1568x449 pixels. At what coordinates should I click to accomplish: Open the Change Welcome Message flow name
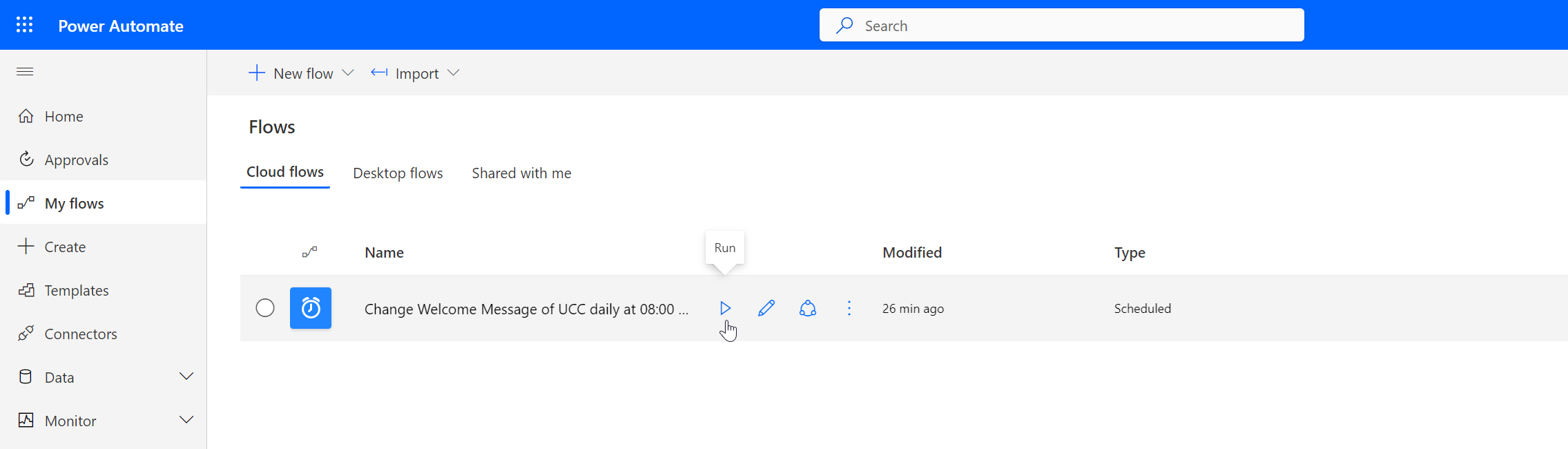[x=526, y=309]
